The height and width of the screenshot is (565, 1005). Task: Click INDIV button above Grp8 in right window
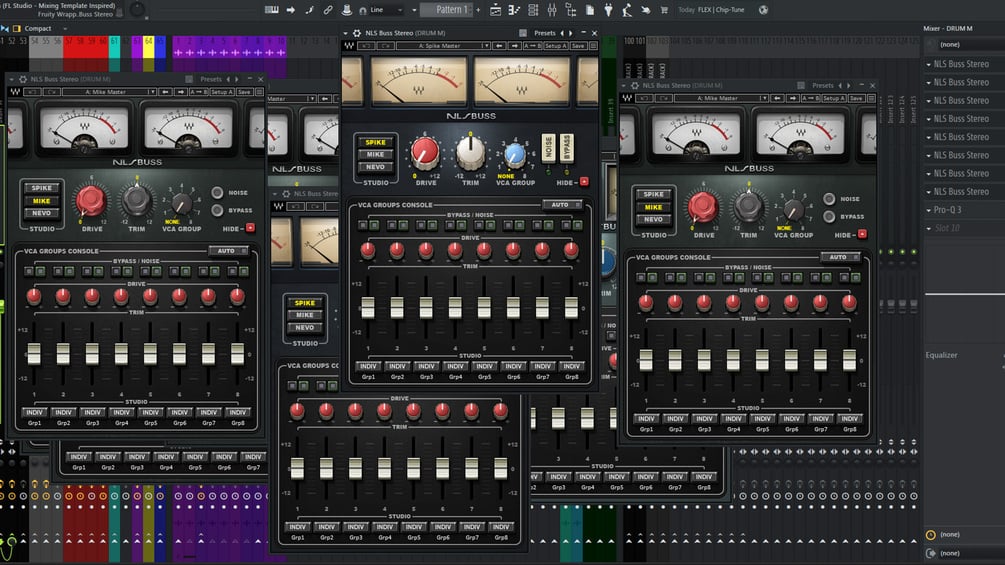pos(849,418)
